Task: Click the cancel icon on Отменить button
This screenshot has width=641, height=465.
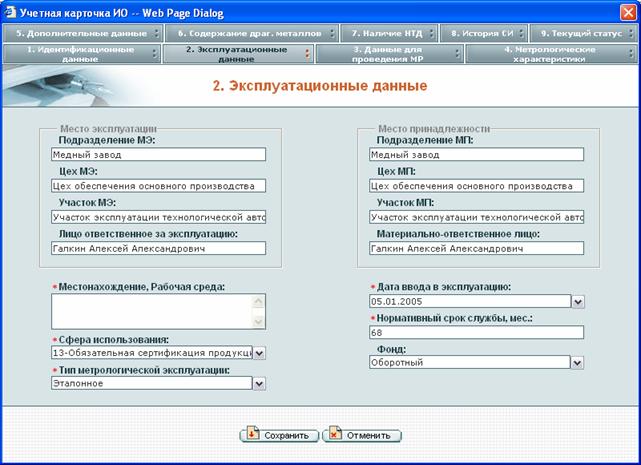Action: [x=335, y=434]
